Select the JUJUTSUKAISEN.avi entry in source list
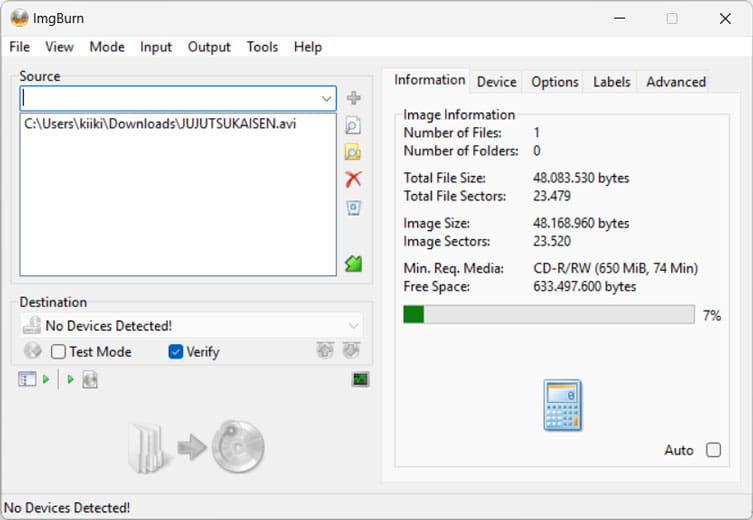The width and height of the screenshot is (753, 520). click(x=160, y=123)
